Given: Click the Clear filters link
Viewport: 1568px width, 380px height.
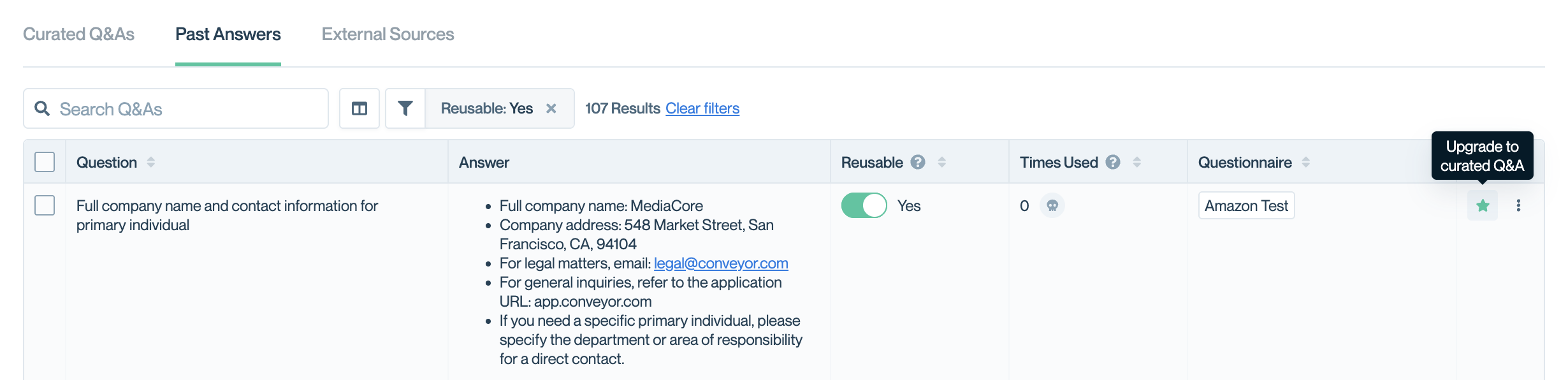Looking at the screenshot, I should [702, 108].
